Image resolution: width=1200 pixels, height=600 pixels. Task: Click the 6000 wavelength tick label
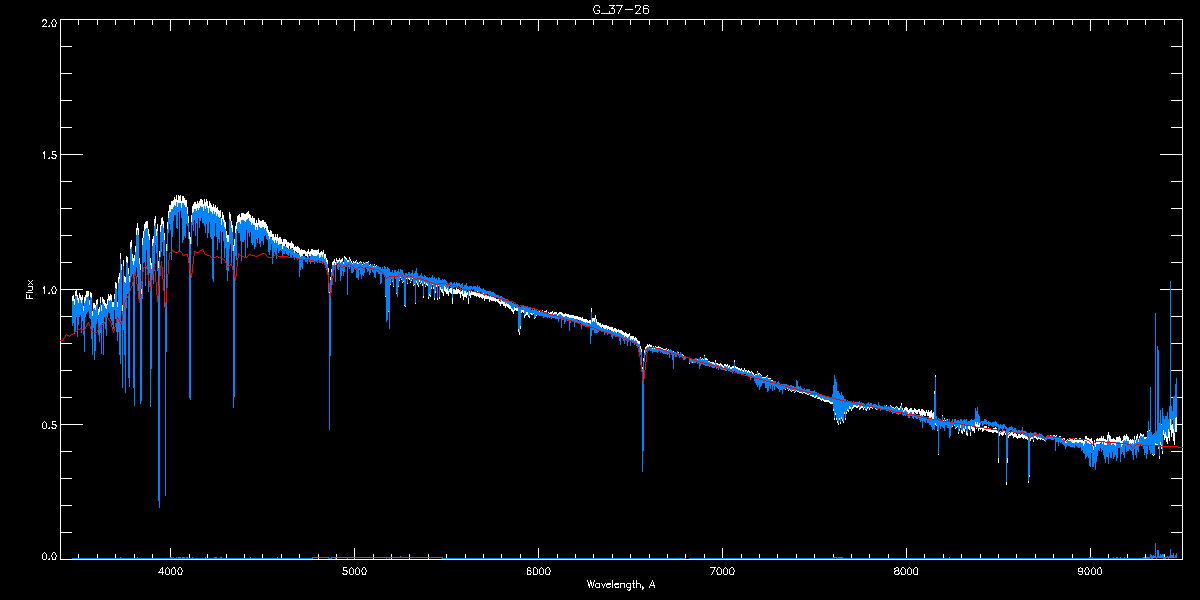[x=539, y=571]
